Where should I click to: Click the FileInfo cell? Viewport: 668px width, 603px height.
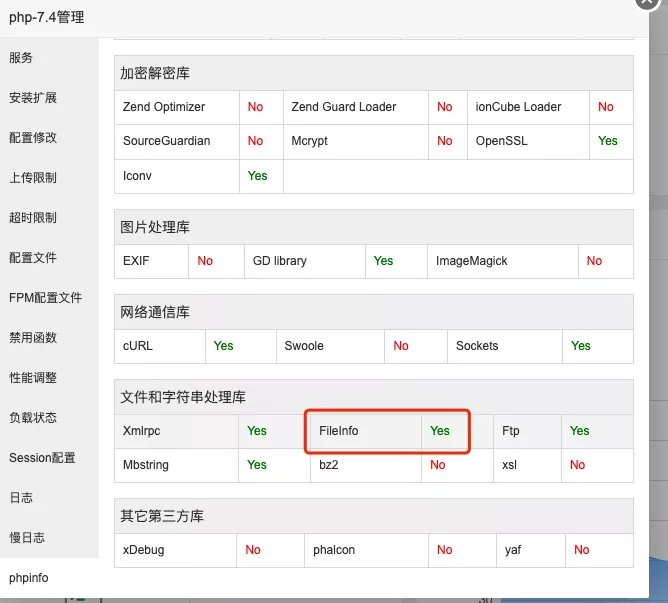click(366, 431)
